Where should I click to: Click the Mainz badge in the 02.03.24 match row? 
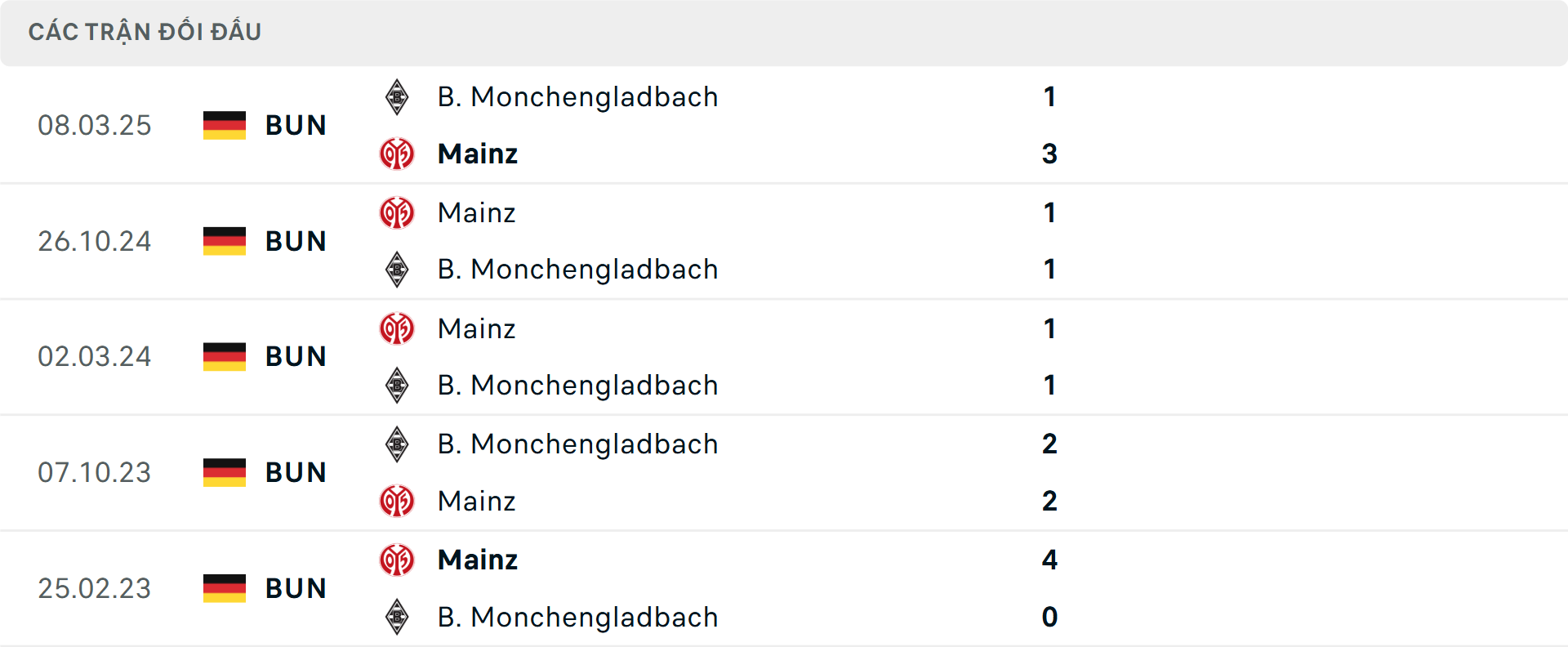(397, 328)
